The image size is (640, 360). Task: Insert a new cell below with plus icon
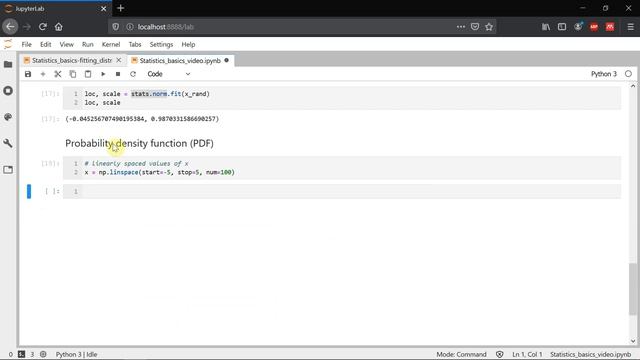[x=43, y=74]
